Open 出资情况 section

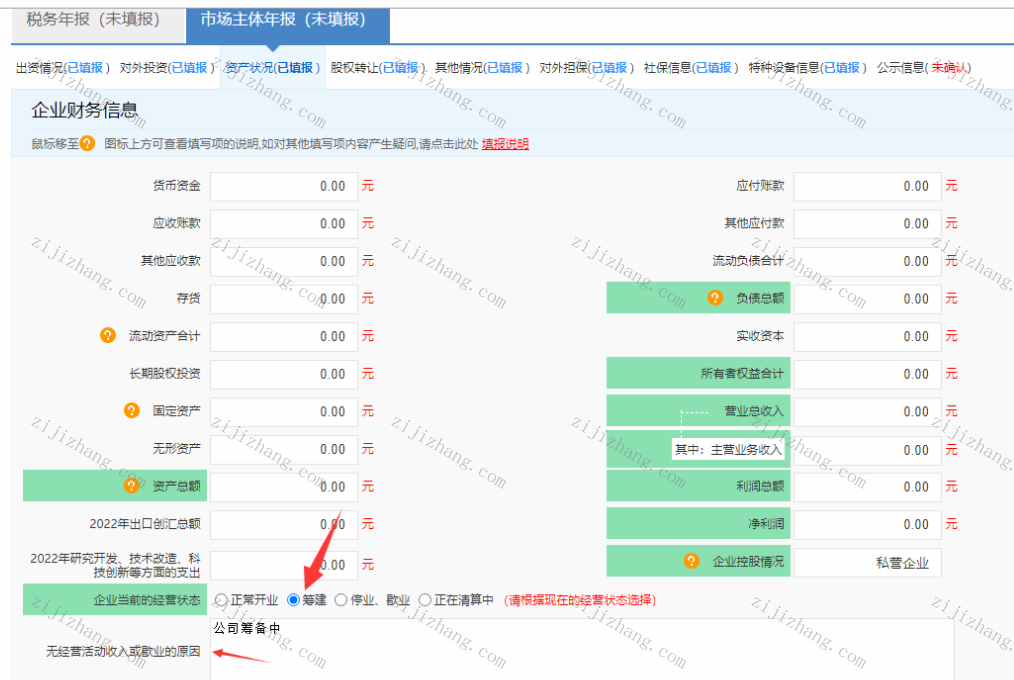point(63,68)
